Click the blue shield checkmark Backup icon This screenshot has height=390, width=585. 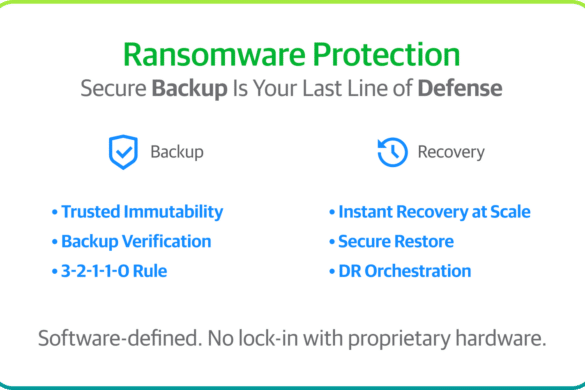pyautogui.click(x=123, y=152)
